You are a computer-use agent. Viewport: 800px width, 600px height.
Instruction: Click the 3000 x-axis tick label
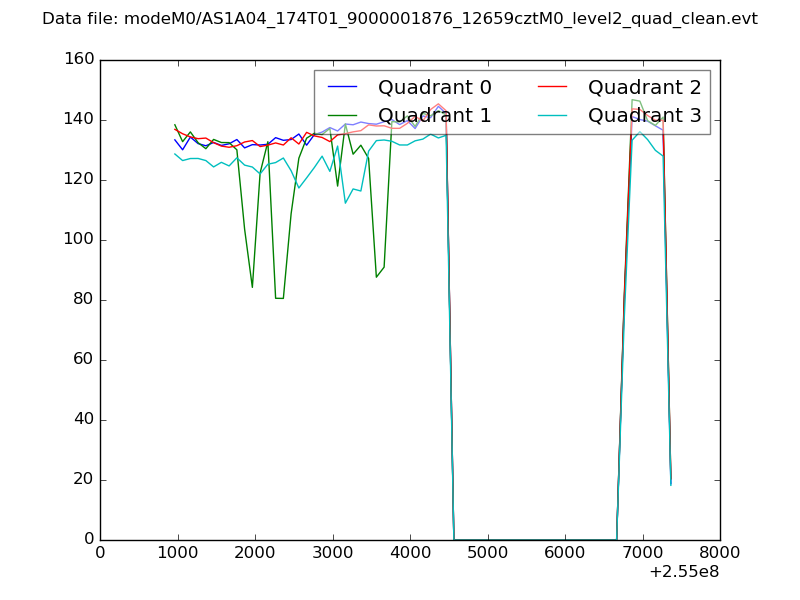click(332, 552)
